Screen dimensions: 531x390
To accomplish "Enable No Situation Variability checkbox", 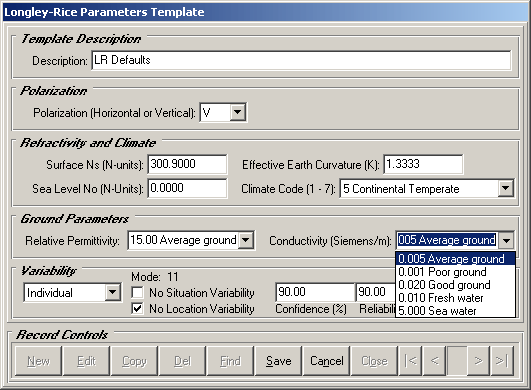I will click(137, 292).
